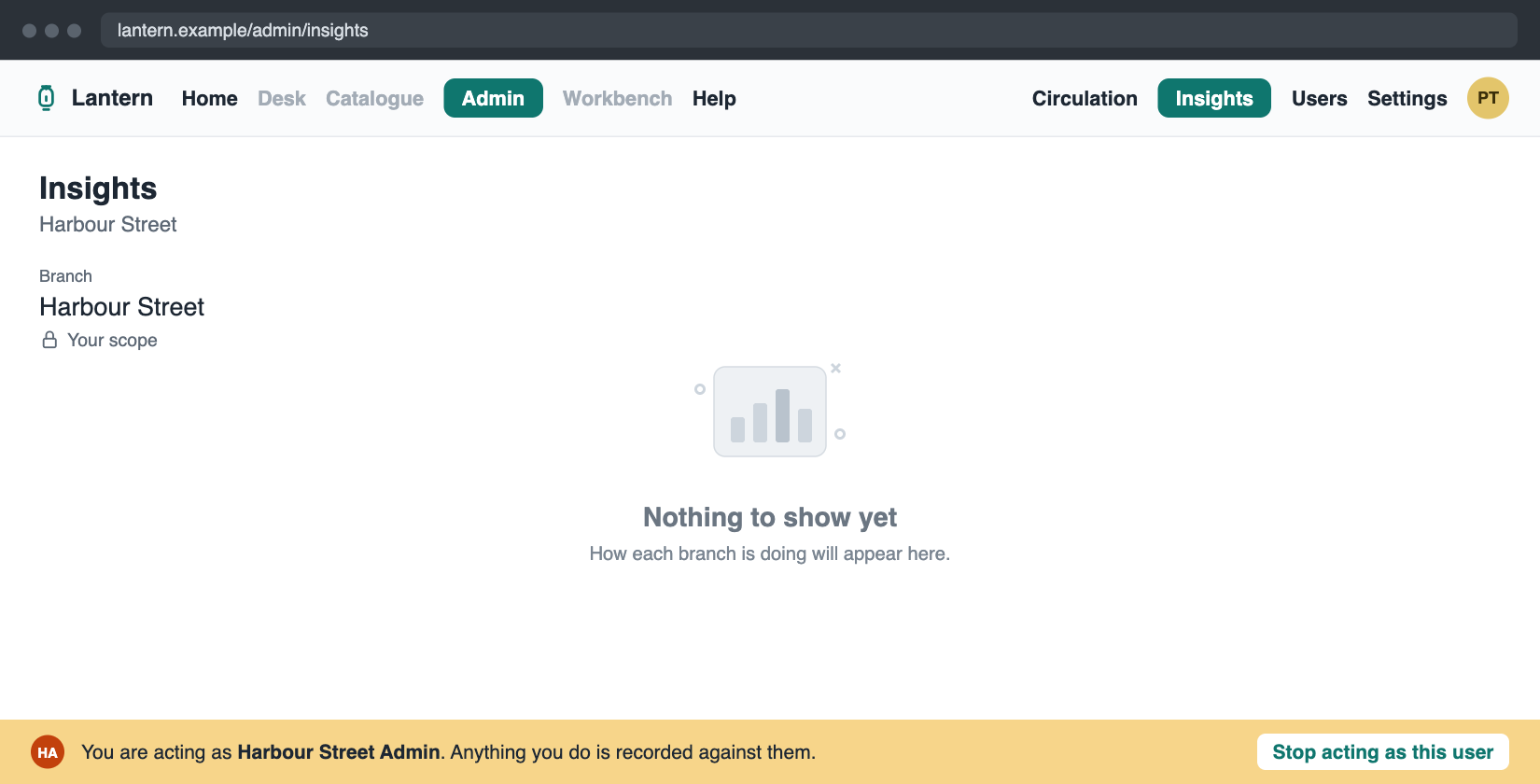The height and width of the screenshot is (784, 1540).
Task: Open the PT user avatar menu
Action: coord(1488,98)
